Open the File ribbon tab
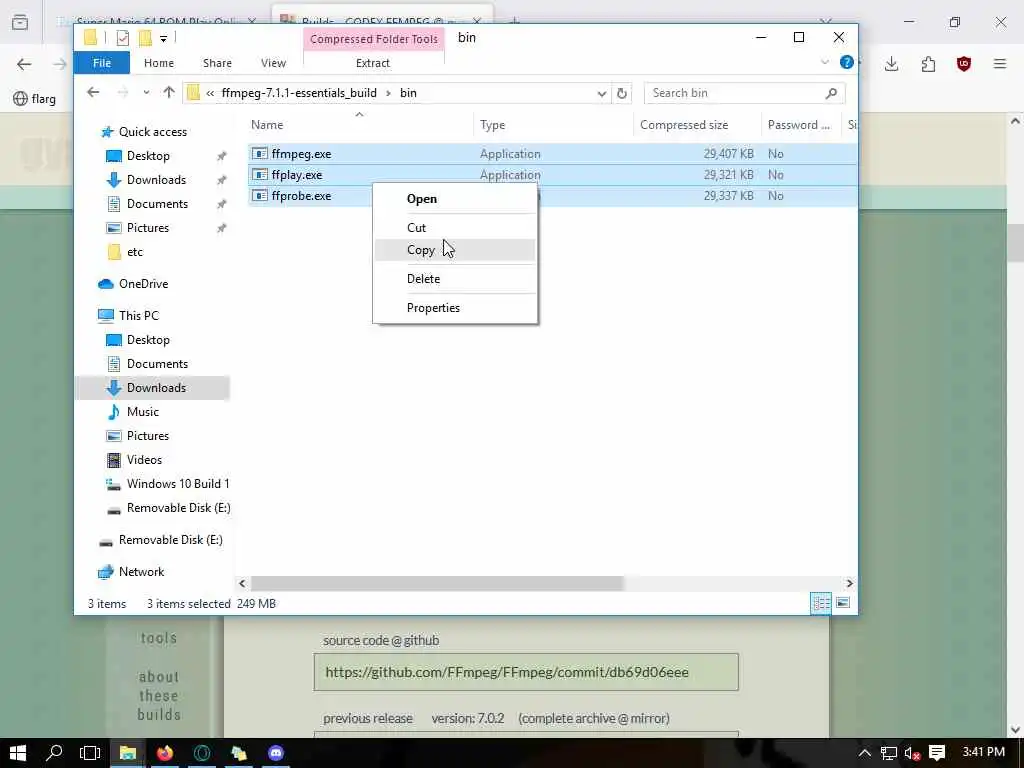Screen dimensions: 1024x768 point(102,63)
